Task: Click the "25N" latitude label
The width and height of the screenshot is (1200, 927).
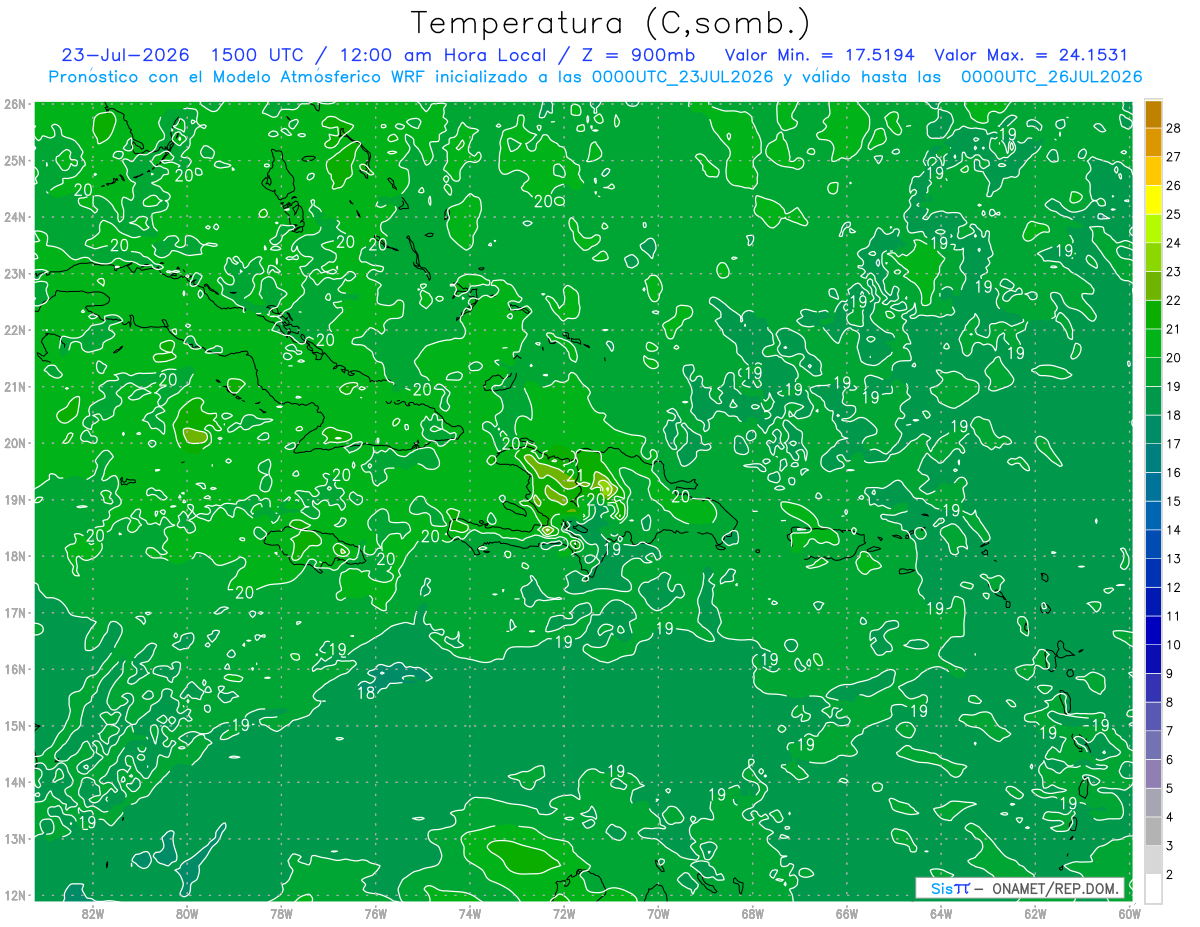Action: coord(15,160)
